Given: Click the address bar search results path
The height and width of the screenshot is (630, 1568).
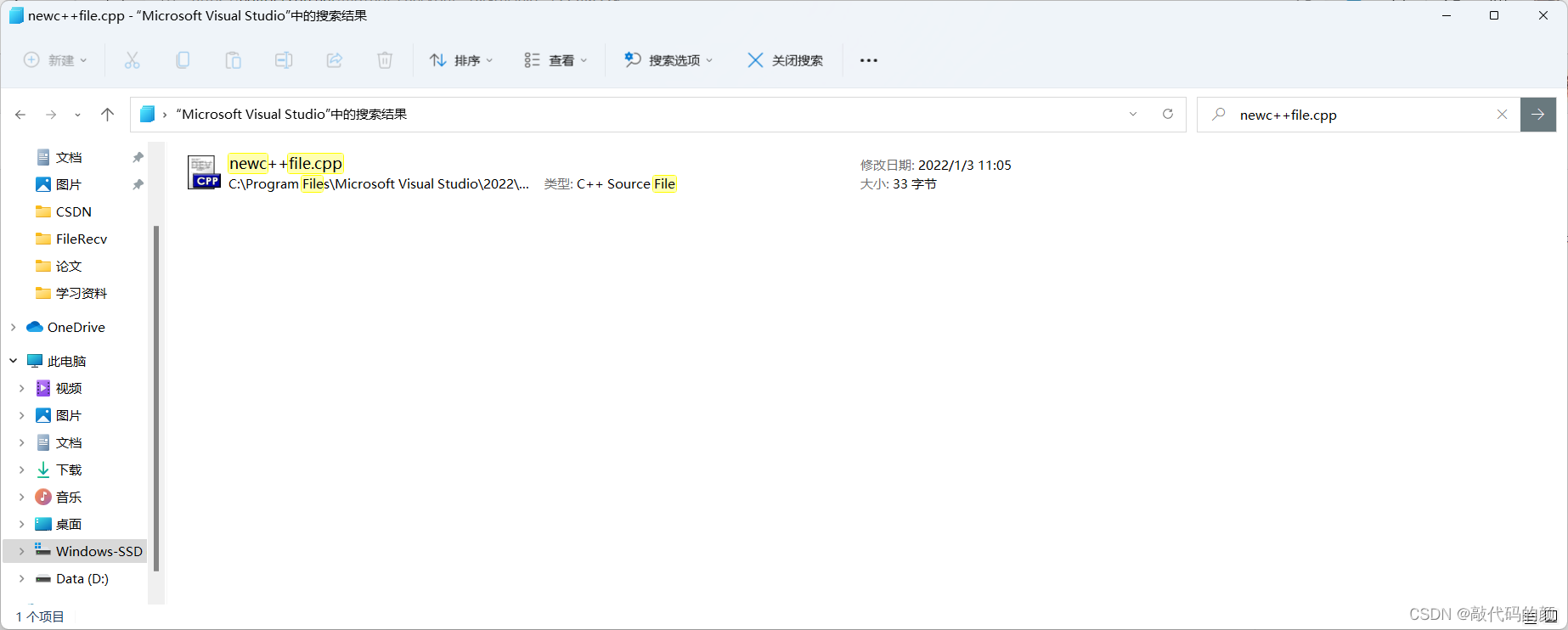Looking at the screenshot, I should [290, 115].
